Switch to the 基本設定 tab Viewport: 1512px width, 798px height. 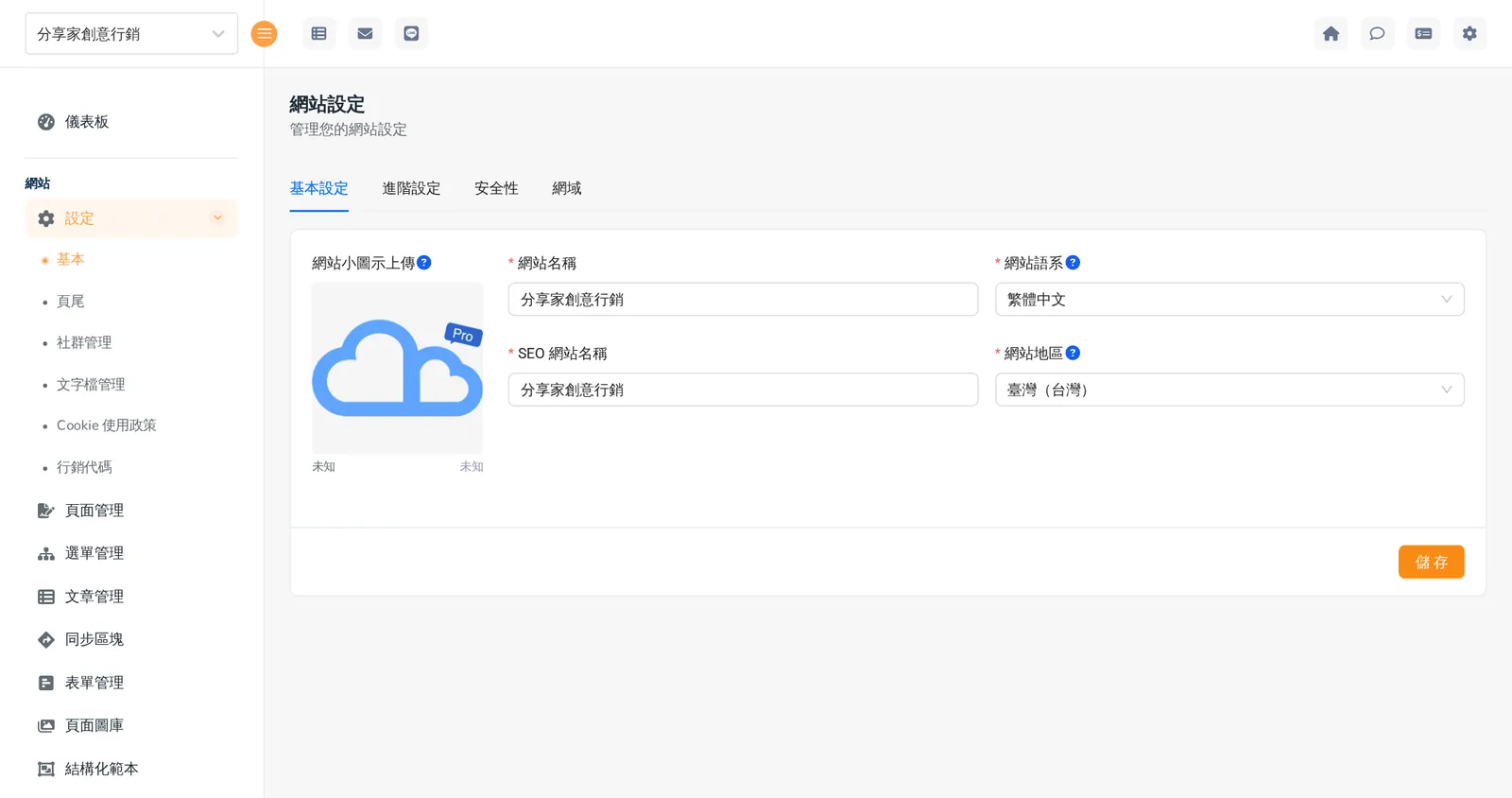click(318, 188)
